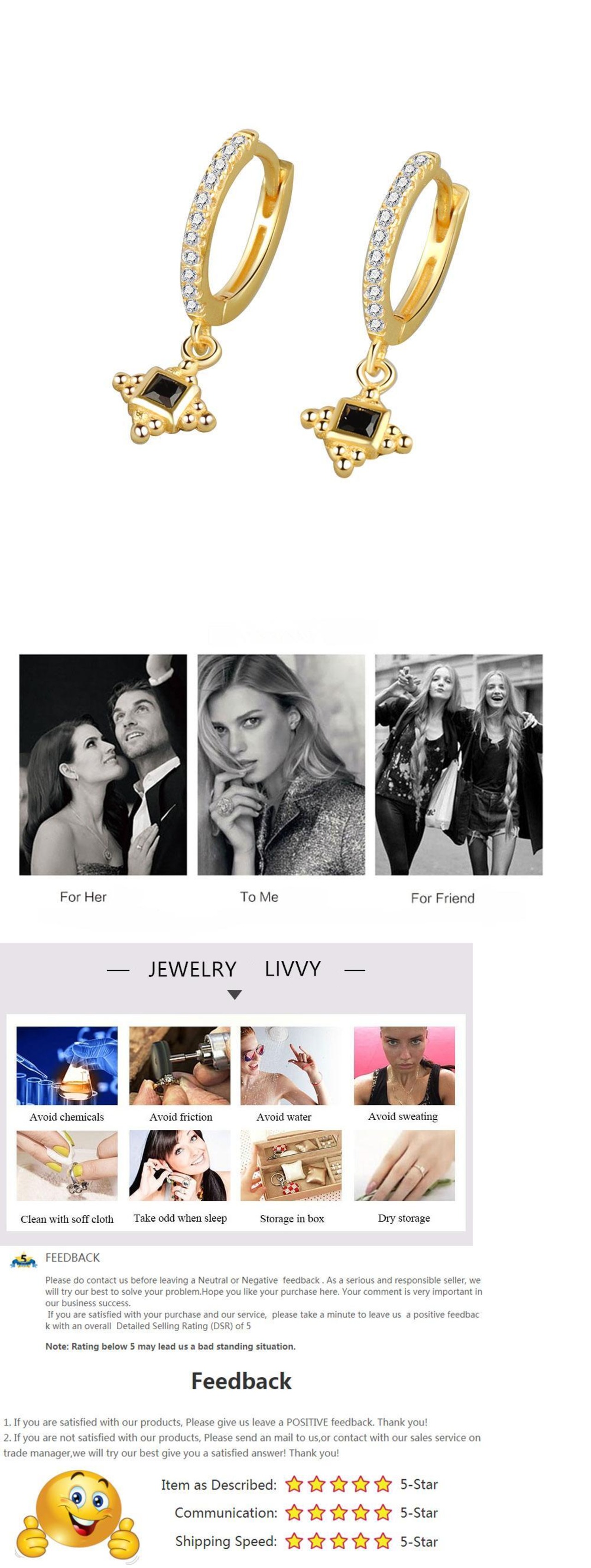591x1568 pixels.
Task: Open the For Friend photo
Action: (x=458, y=765)
